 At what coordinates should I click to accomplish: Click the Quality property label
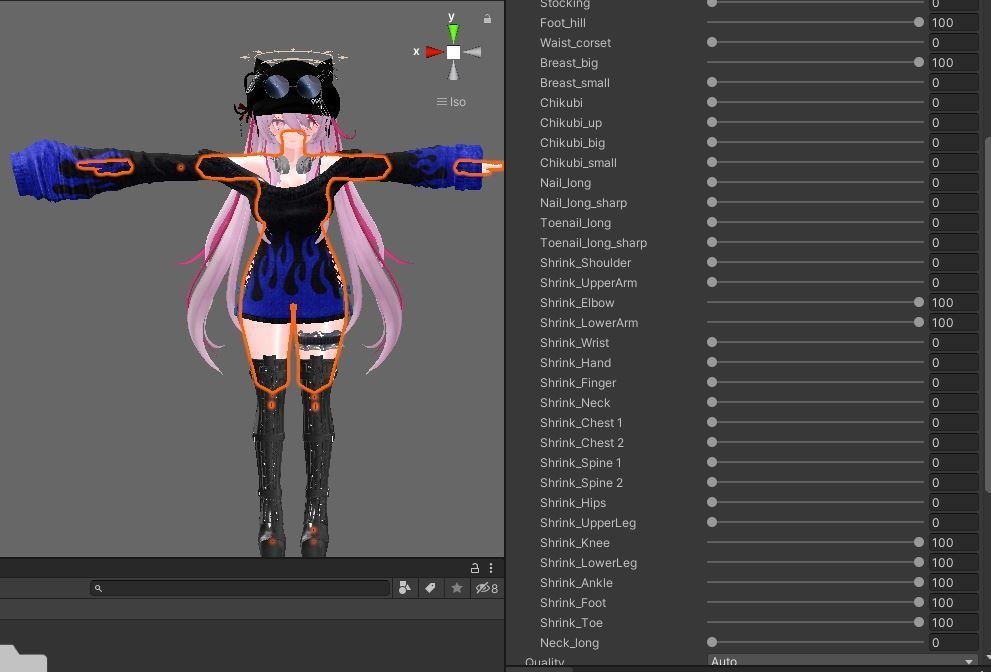(544, 663)
